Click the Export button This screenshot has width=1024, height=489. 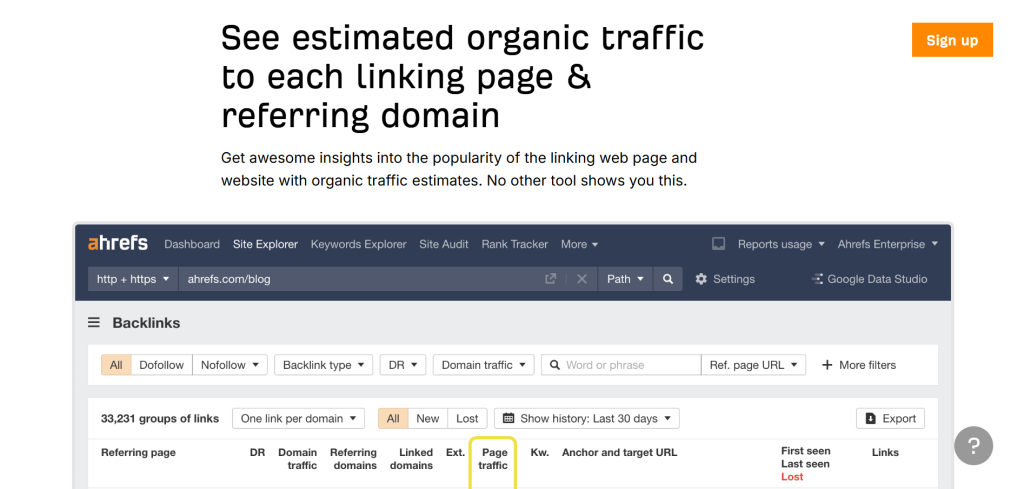click(890, 419)
